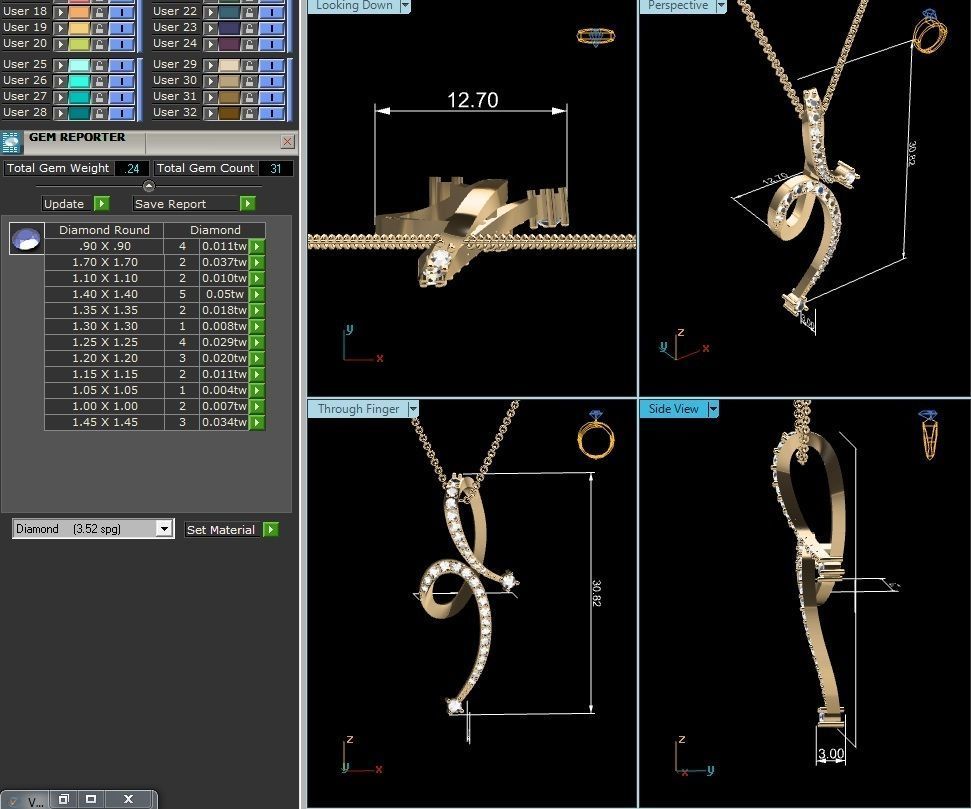Toggle visibility of User 23 layer
This screenshot has height=809, width=971.
[272, 28]
